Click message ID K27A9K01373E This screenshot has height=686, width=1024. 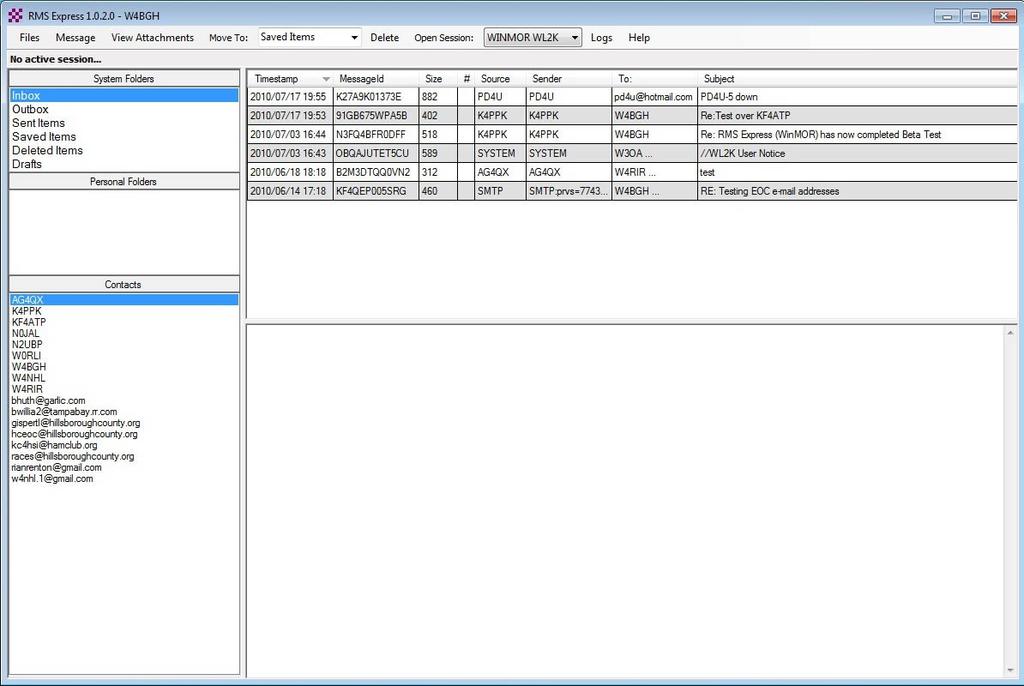point(376,97)
